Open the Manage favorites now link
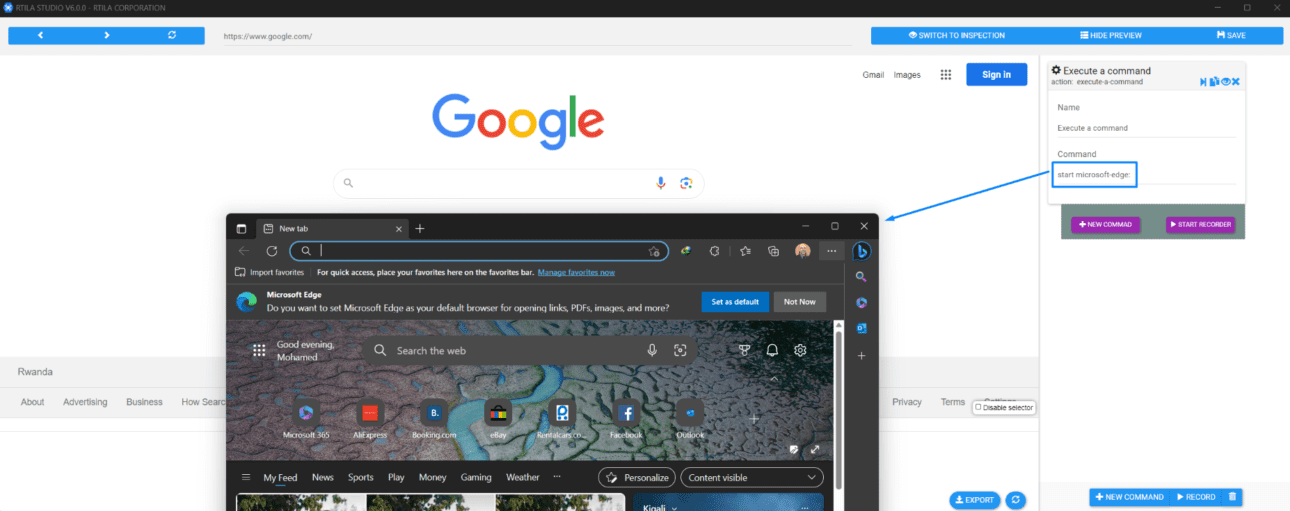The height and width of the screenshot is (511, 1290). [576, 272]
